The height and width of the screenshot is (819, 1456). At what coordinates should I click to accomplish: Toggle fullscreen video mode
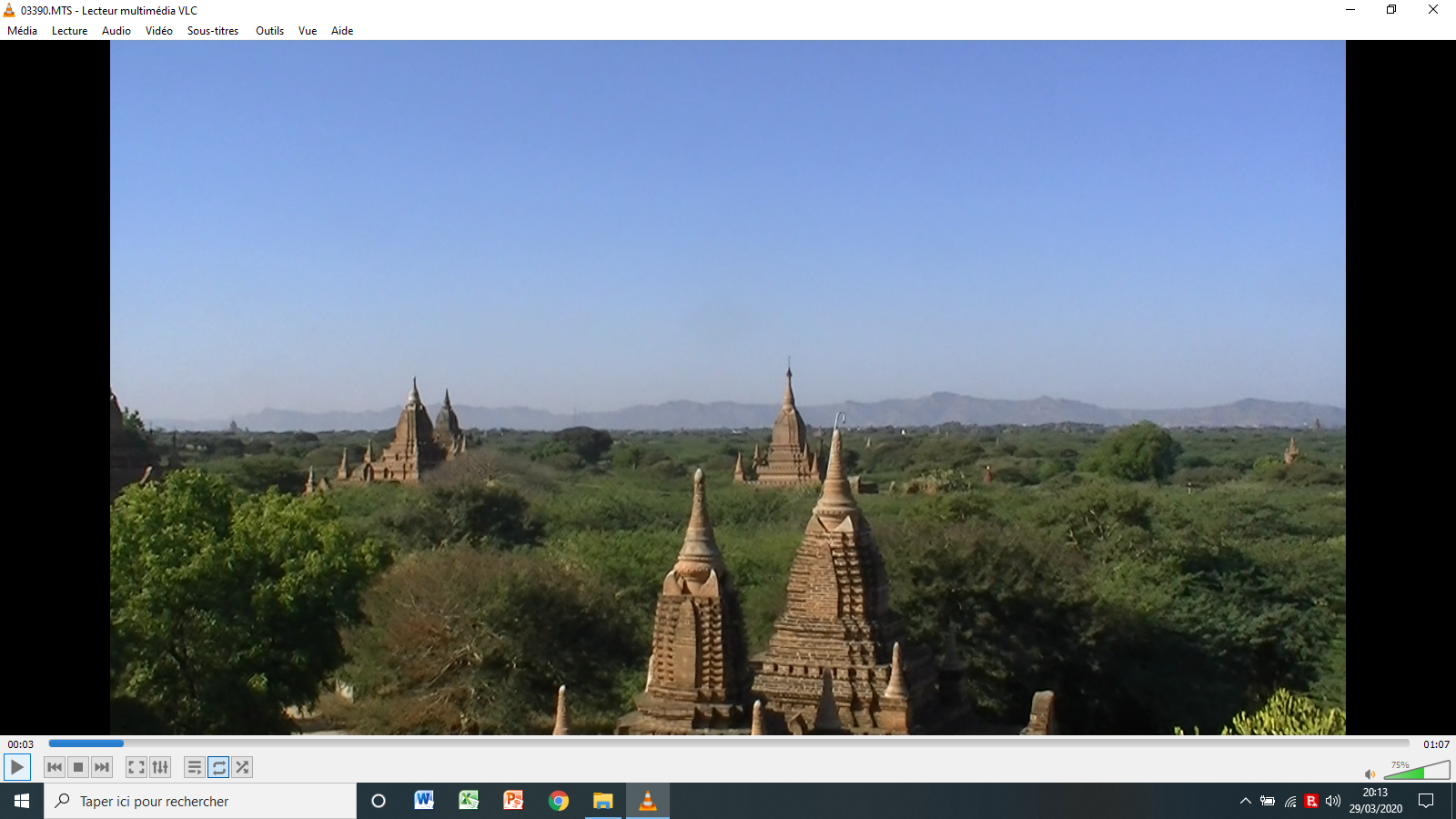click(136, 767)
